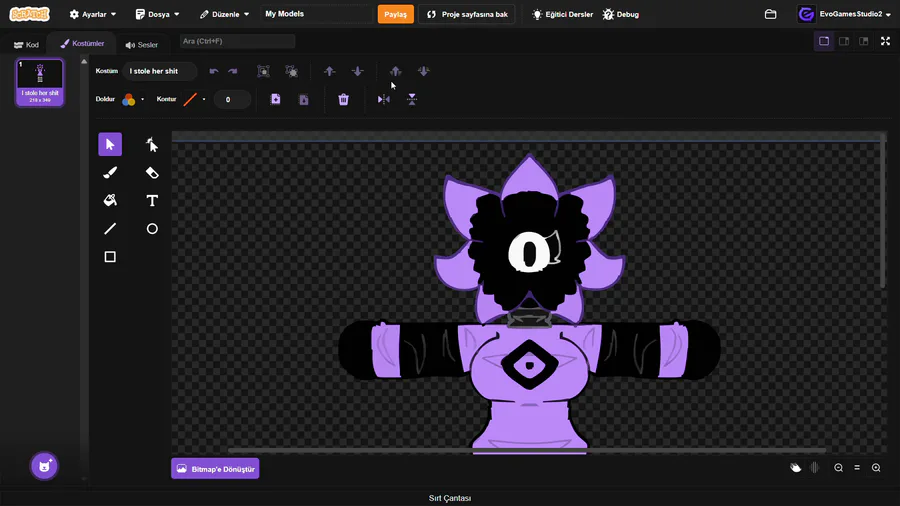Screen dimensions: 900x506
Task: Click the Bitmap'e Dönüştür button
Action: pyautogui.click(x=215, y=469)
